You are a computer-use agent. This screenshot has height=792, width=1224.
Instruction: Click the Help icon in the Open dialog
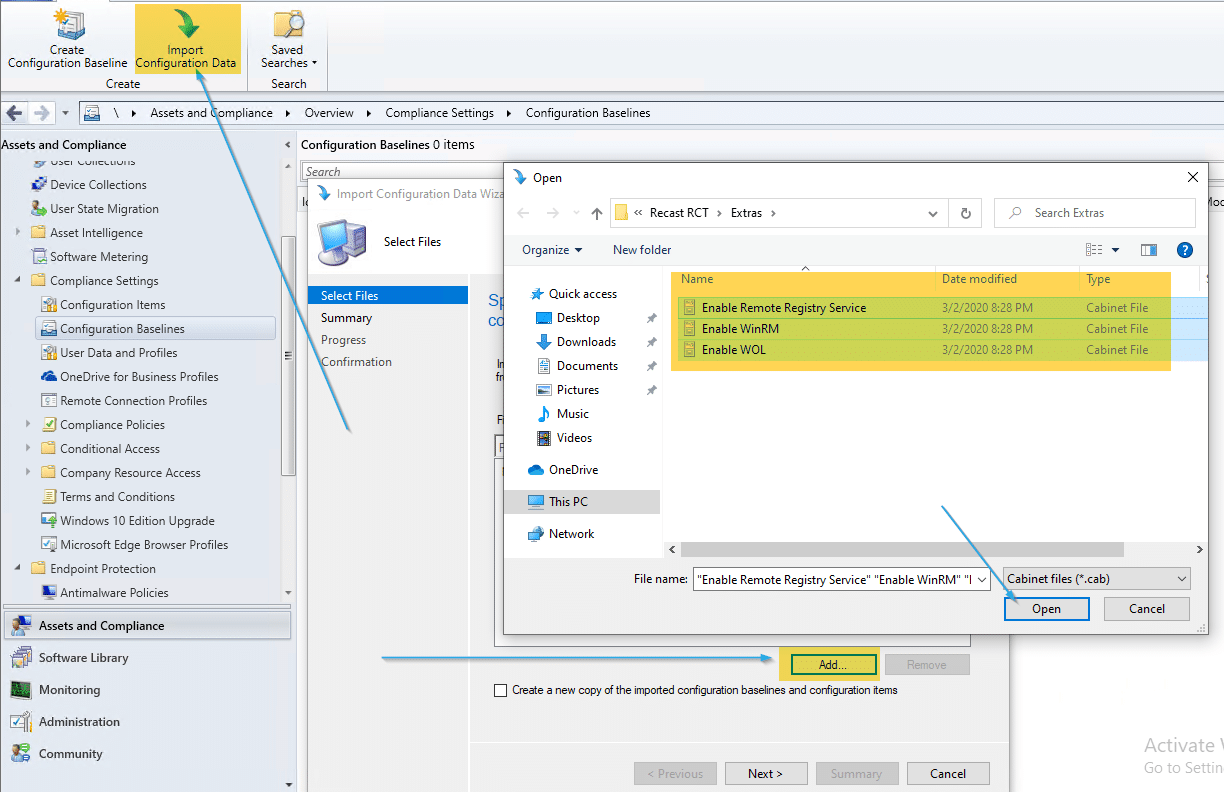point(1185,250)
